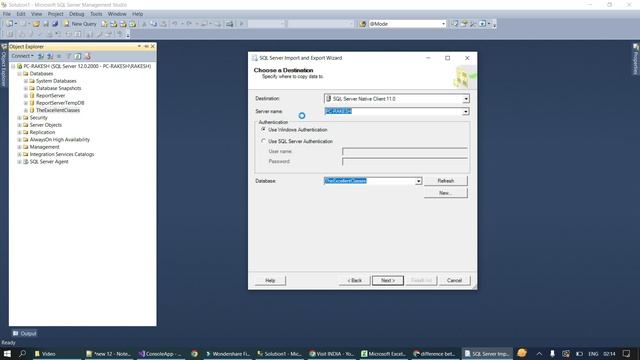640x360 pixels.
Task: Click the taskbar search icon
Action: click(x=22, y=353)
